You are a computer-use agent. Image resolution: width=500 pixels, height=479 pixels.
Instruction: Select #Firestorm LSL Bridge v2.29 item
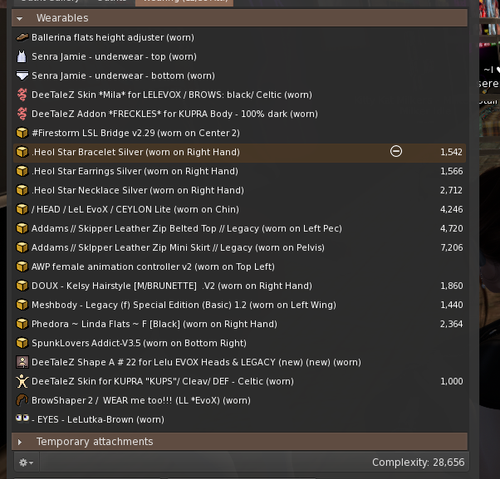point(239,133)
